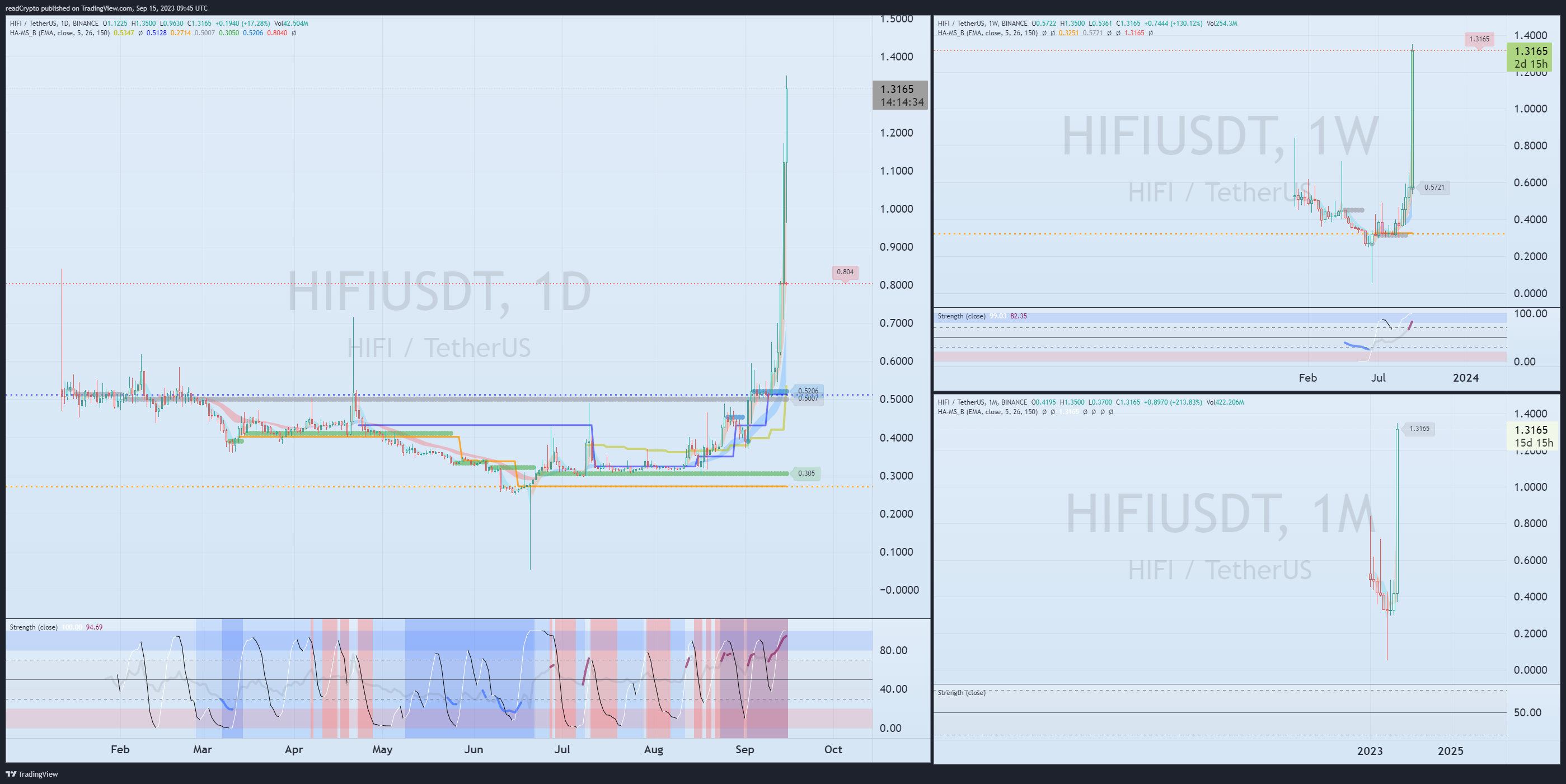Select the 'HIFI / TetherUS, 1D, BINANCE' legend title

coord(54,23)
